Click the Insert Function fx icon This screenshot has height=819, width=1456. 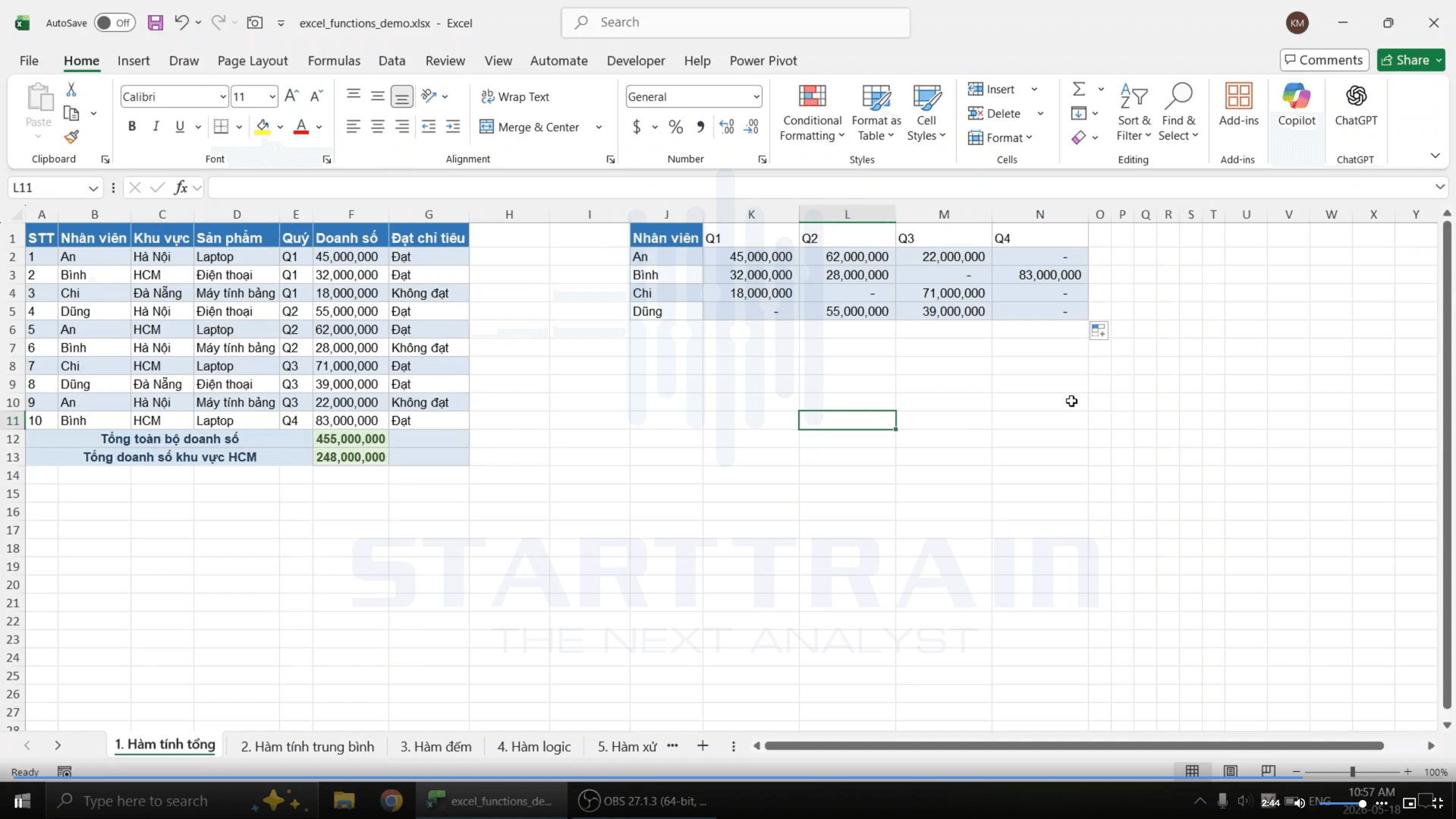[x=181, y=187]
